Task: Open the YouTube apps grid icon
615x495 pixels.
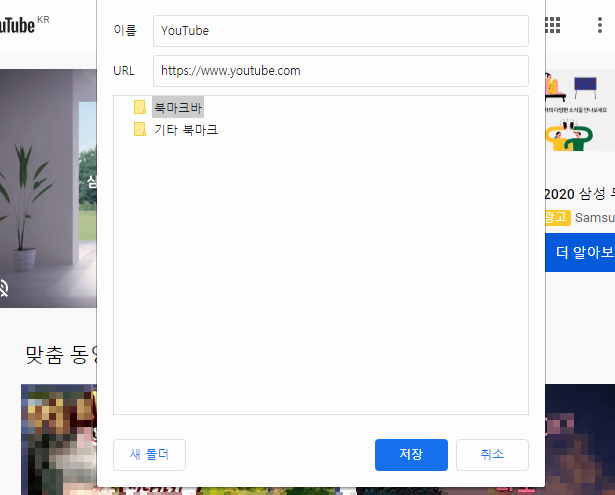Action: point(553,25)
